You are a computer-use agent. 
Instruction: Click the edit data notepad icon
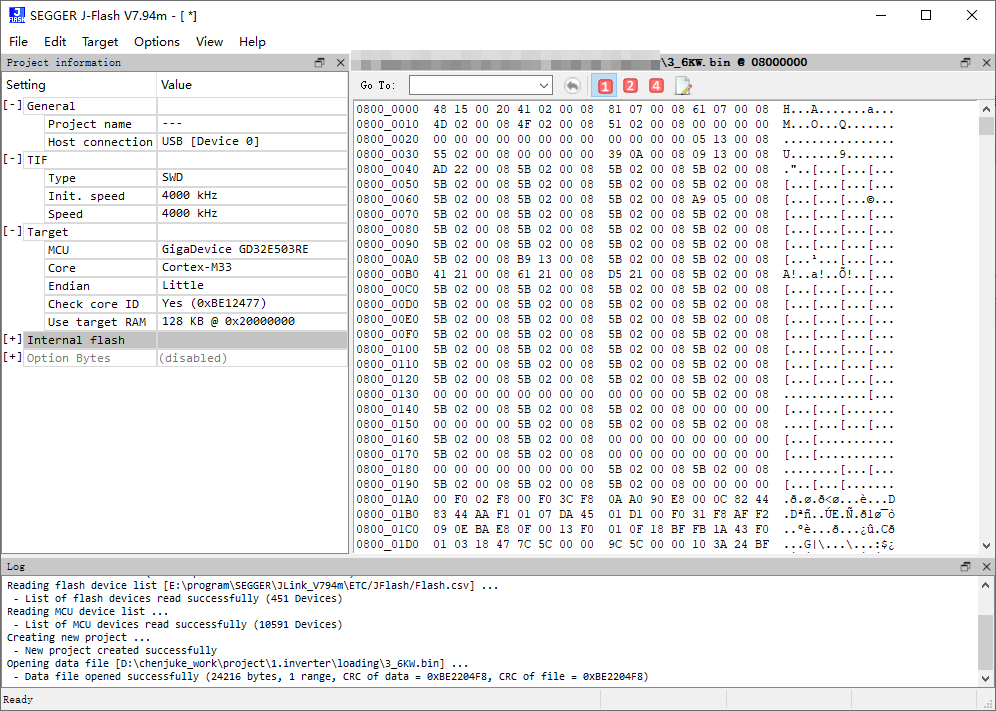[x=683, y=85]
